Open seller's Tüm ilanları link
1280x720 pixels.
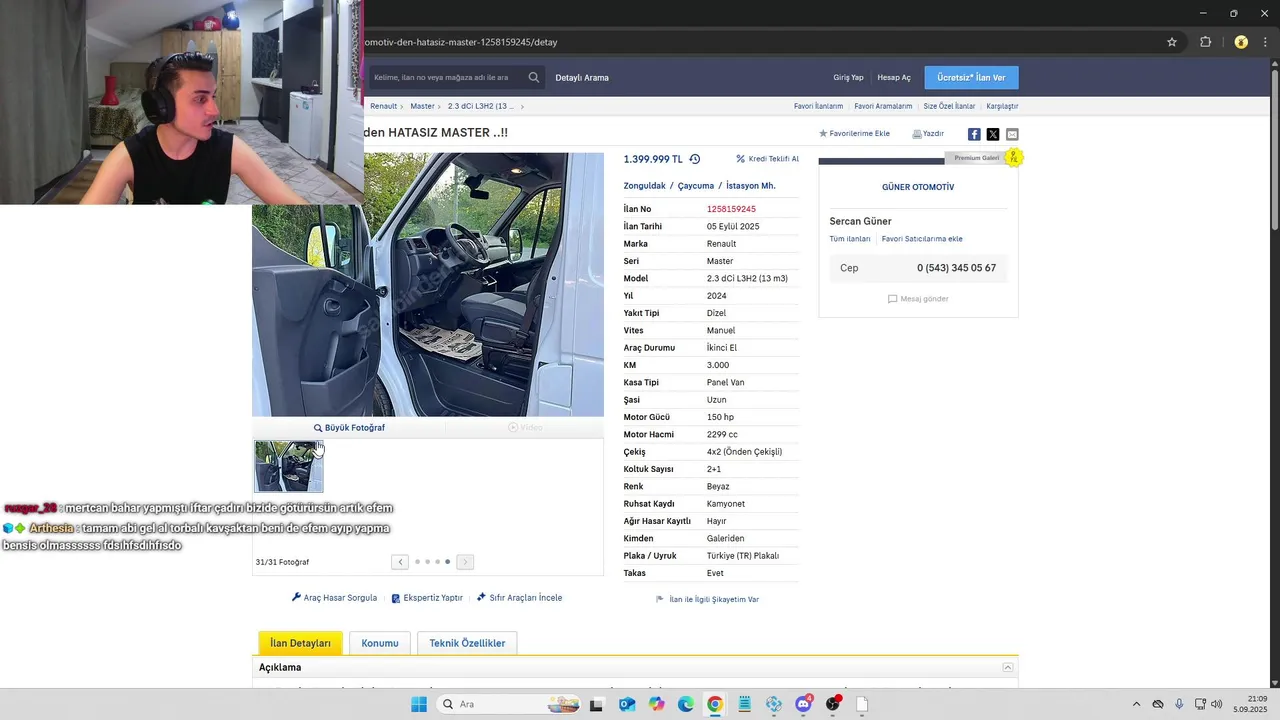[x=850, y=239]
